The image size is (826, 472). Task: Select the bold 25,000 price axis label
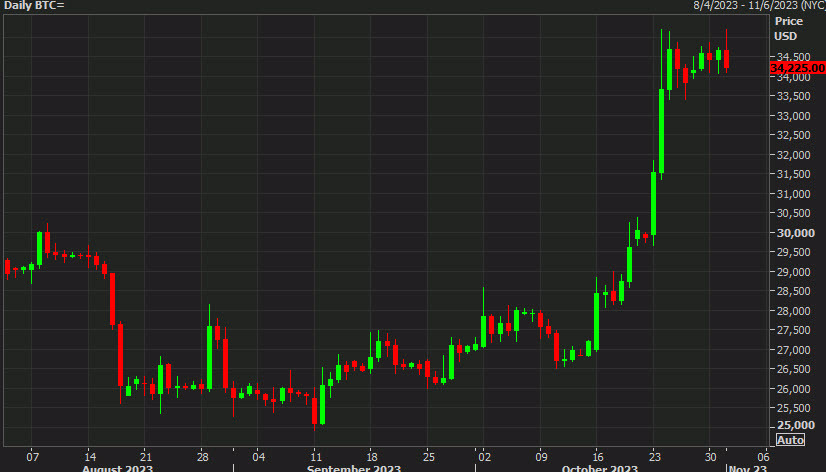[x=795, y=425]
